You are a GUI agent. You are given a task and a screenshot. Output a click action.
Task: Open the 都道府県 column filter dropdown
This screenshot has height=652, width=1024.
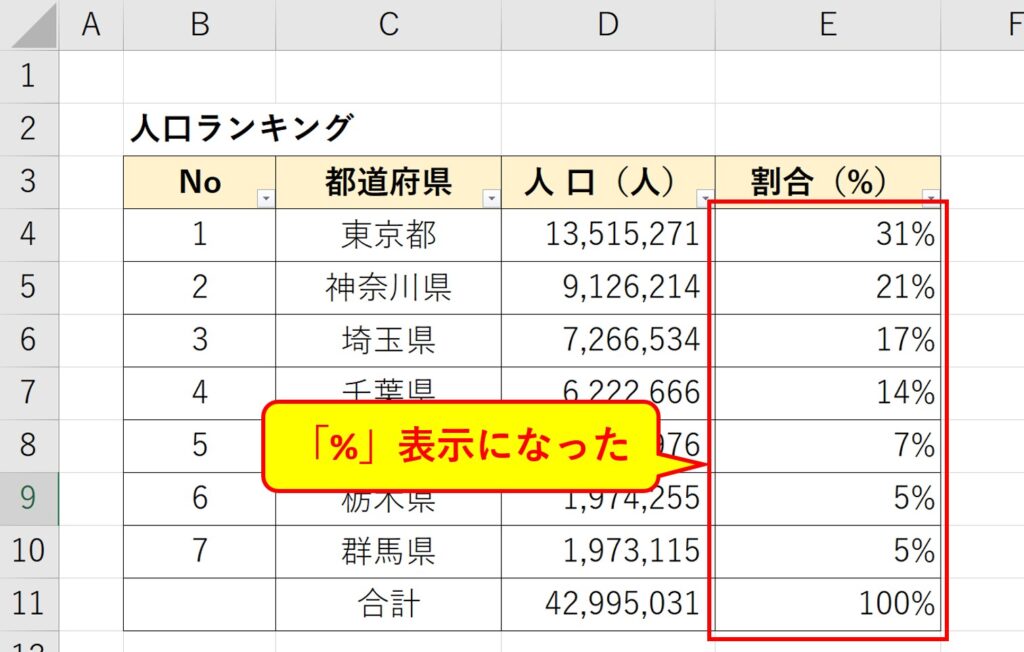[491, 197]
